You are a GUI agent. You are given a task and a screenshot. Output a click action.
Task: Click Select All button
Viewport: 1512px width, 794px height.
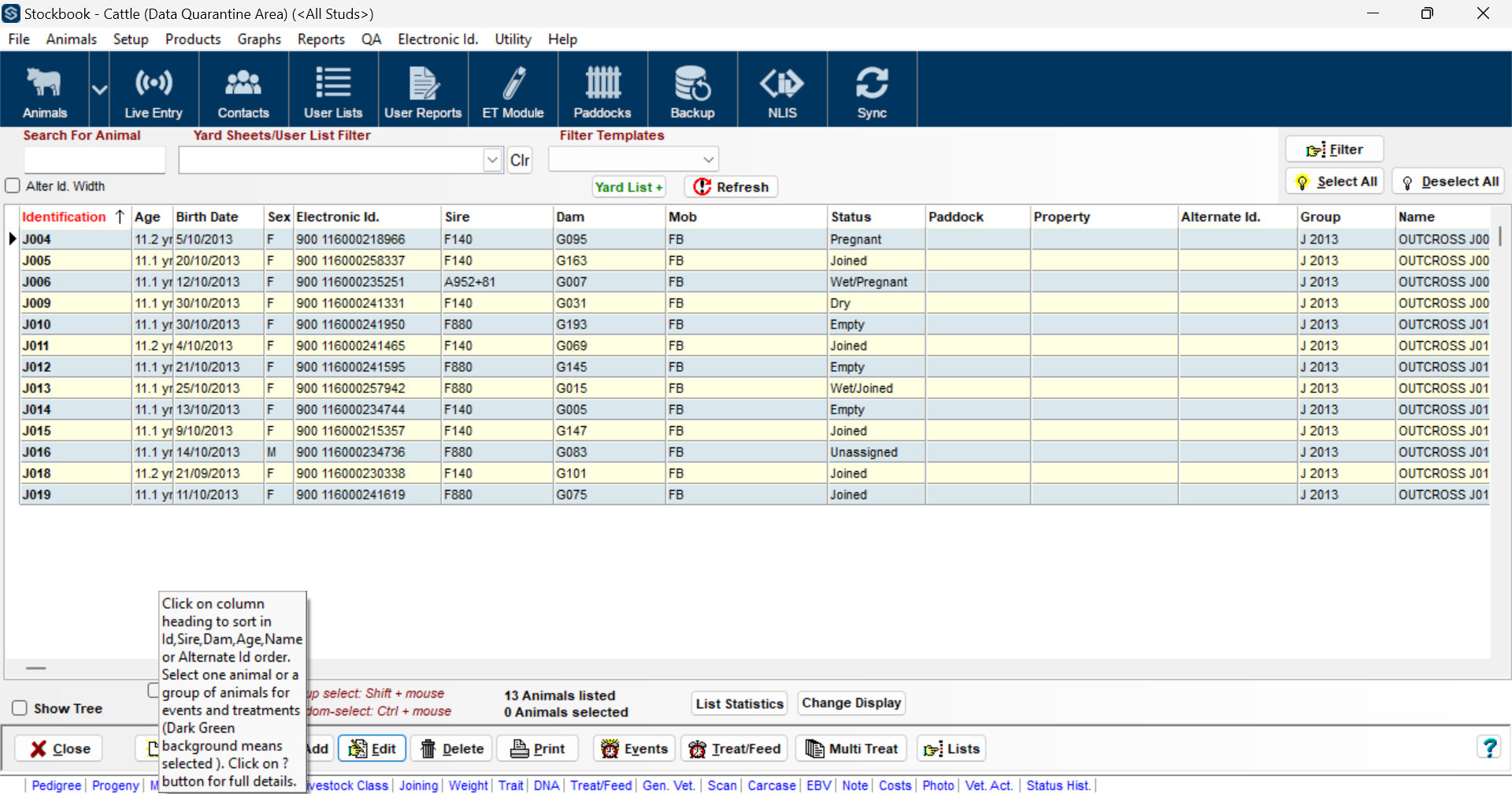pyautogui.click(x=1334, y=182)
